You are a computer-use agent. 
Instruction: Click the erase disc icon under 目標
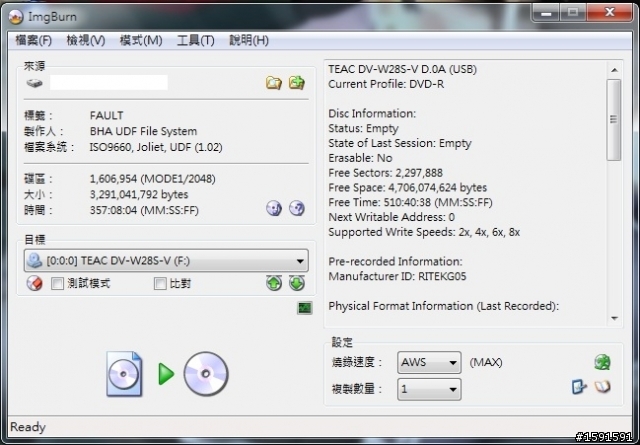(35, 283)
